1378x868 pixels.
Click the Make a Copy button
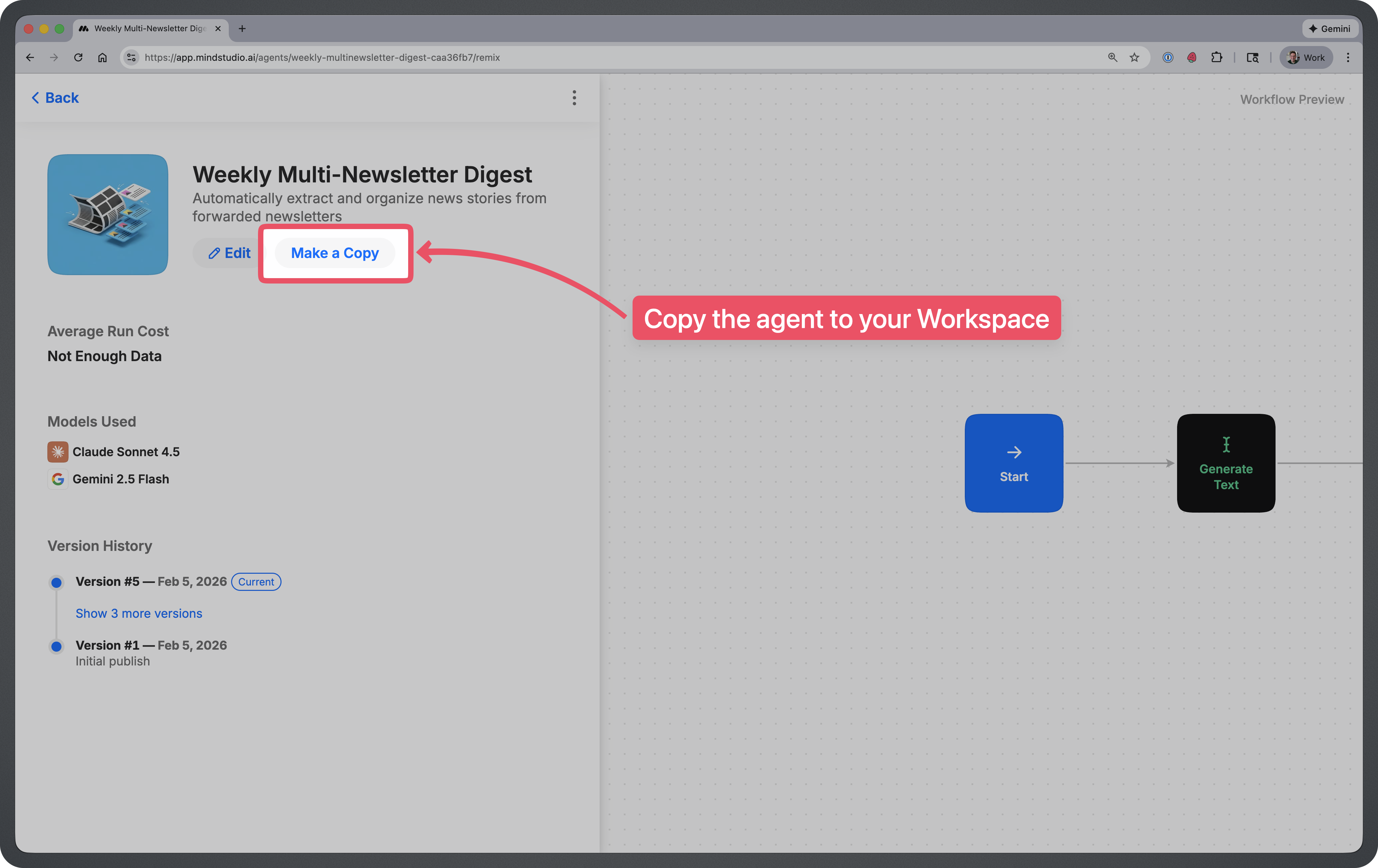pos(335,253)
